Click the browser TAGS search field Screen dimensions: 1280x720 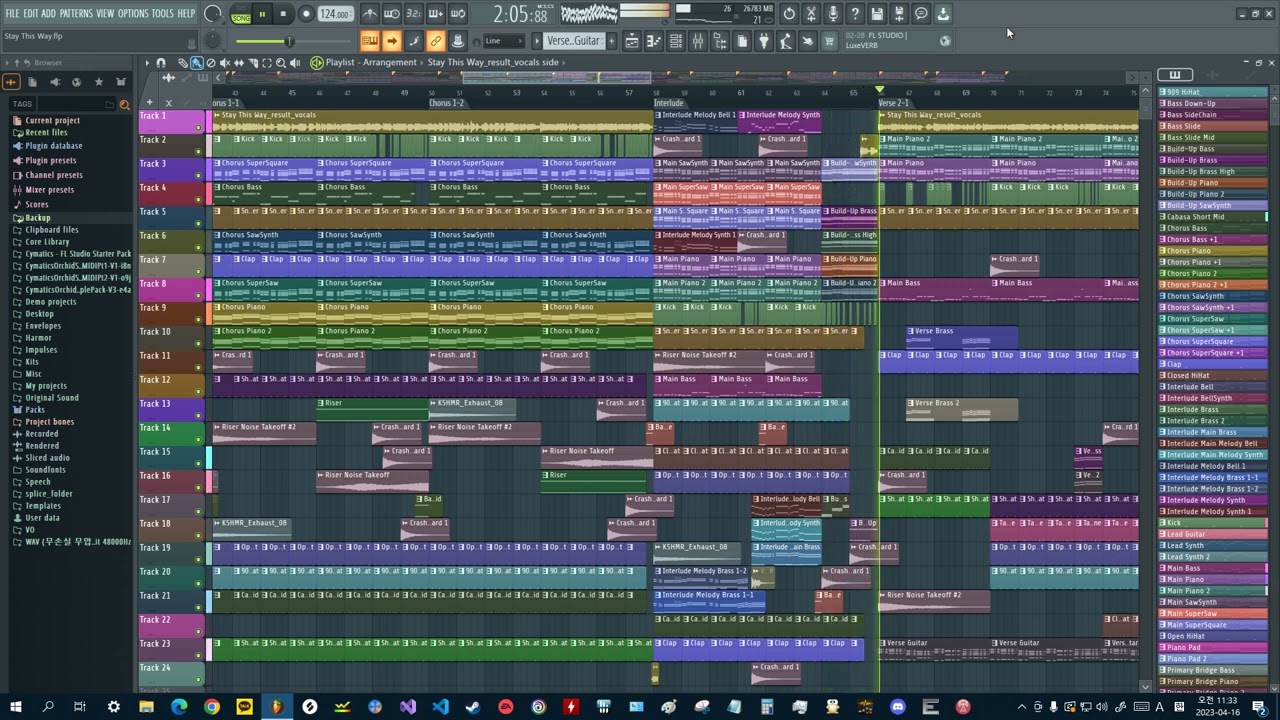[x=77, y=104]
